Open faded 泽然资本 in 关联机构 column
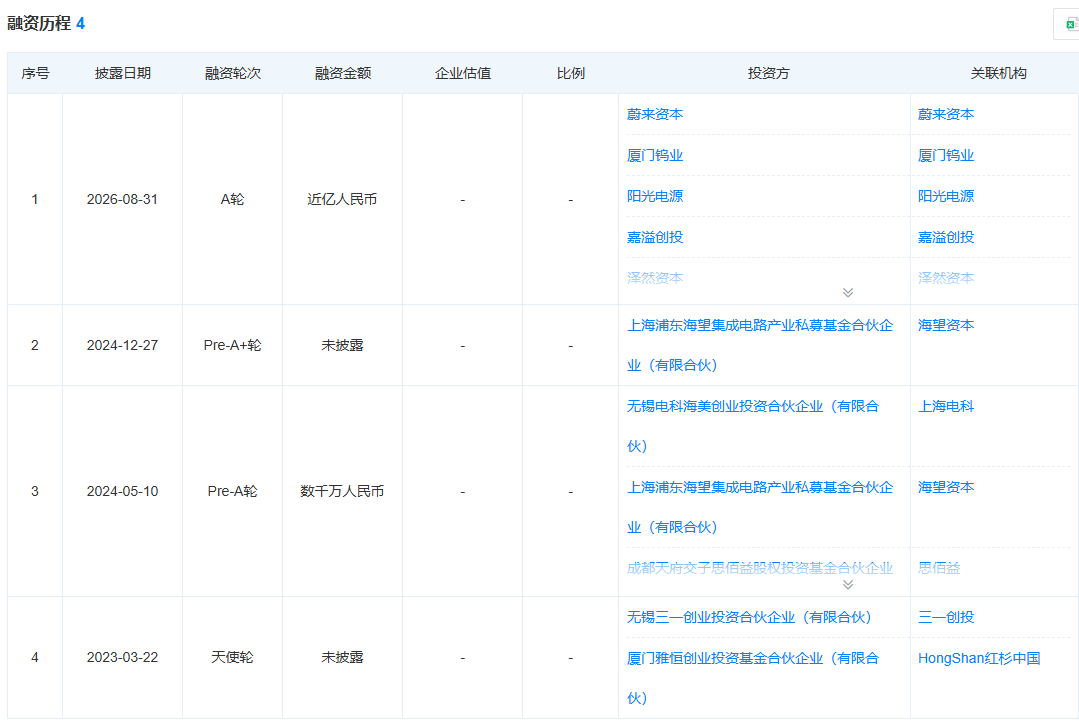Viewport: 1079px width, 725px height. point(946,278)
